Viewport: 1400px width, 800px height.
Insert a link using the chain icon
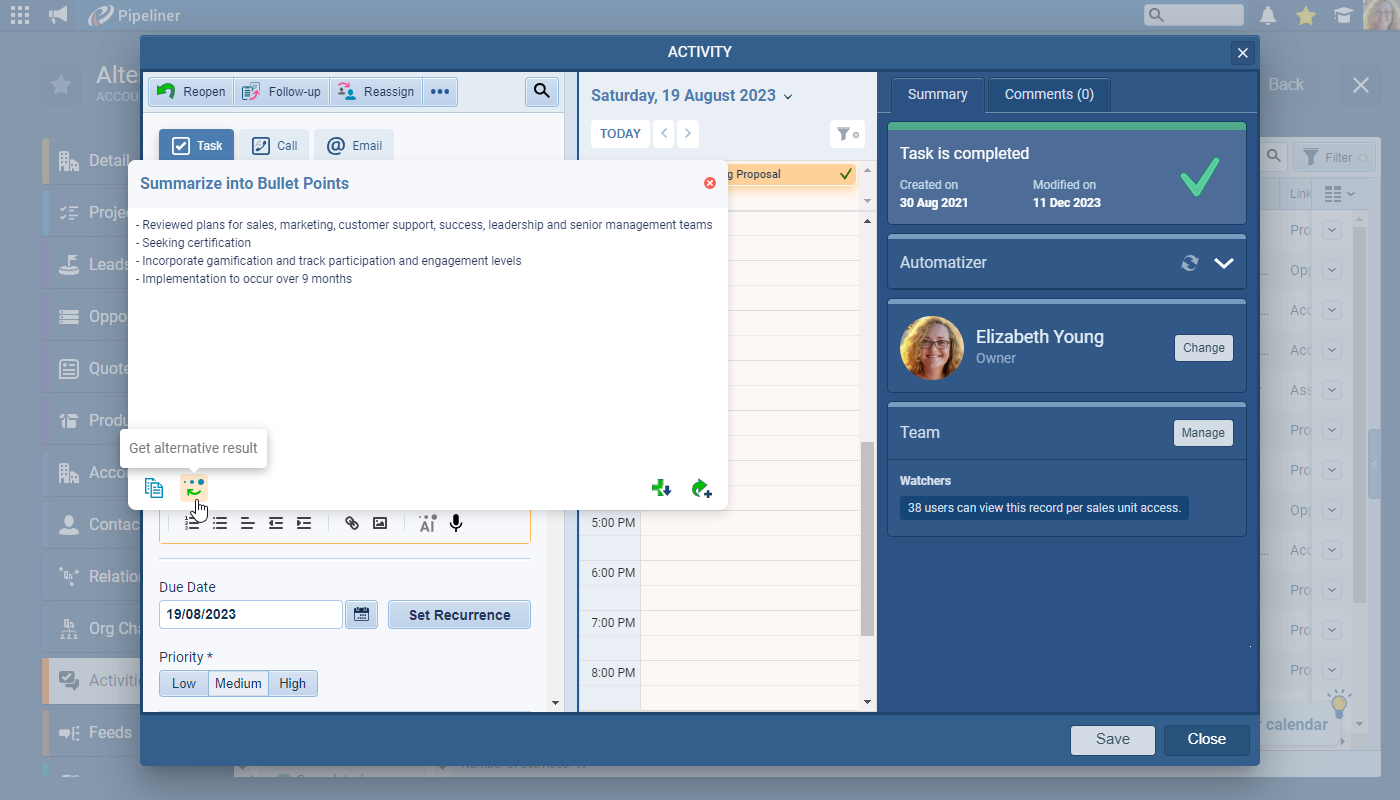pyautogui.click(x=352, y=523)
